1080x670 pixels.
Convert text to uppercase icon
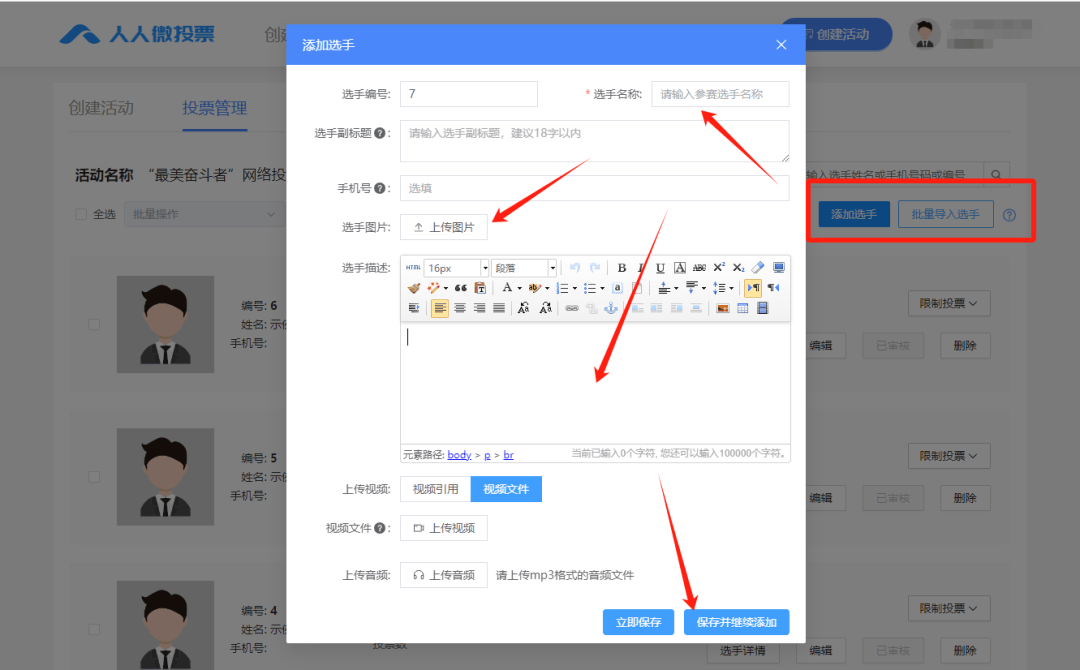pyautogui.click(x=524, y=308)
